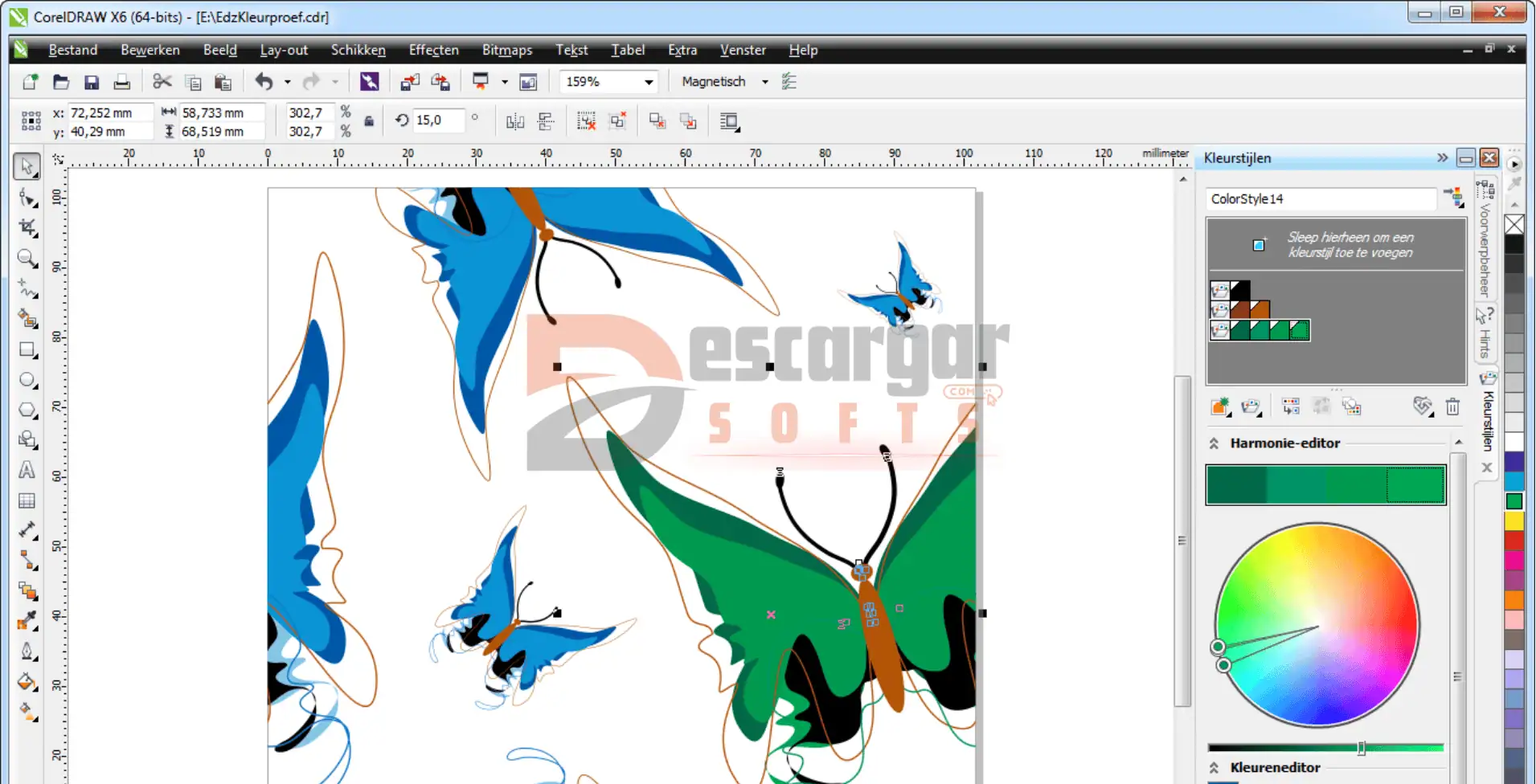
Task: Collapse the Kleureneditor section
Action: [x=1214, y=768]
